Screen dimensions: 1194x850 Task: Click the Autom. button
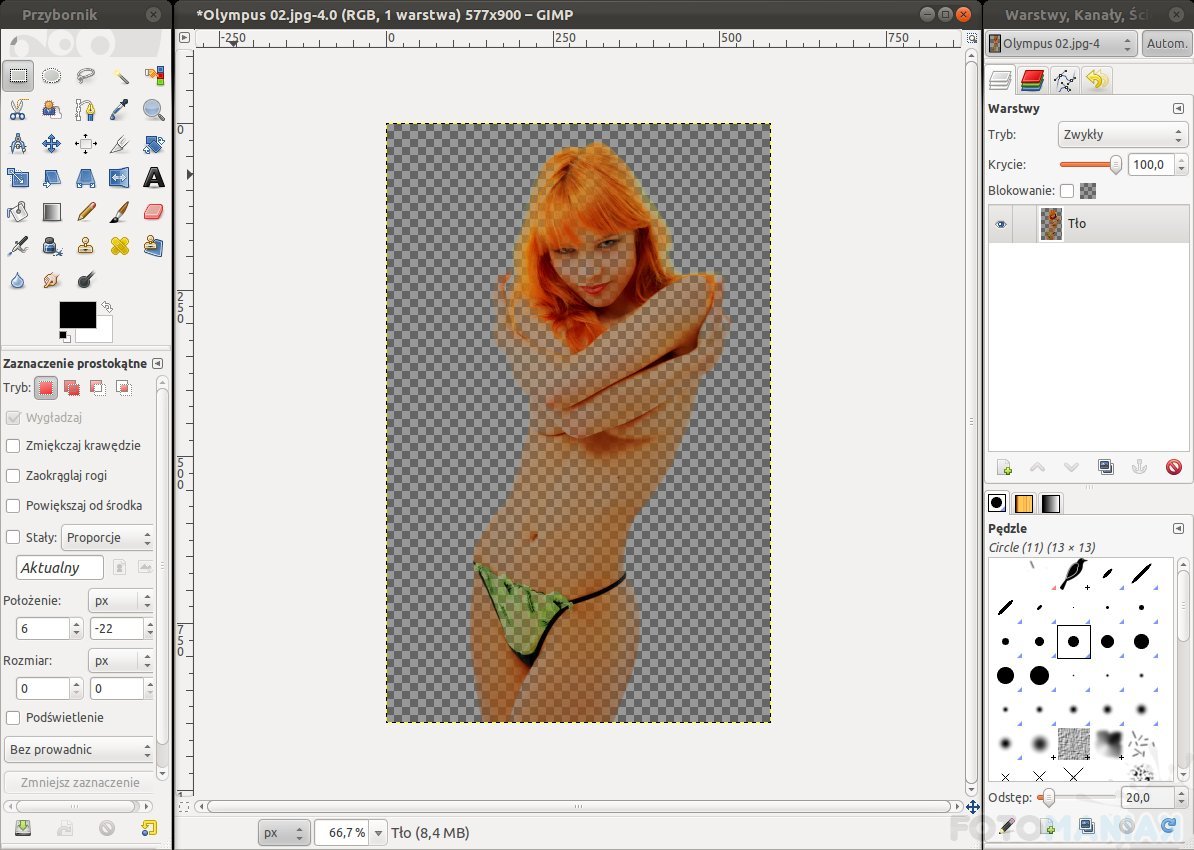1166,44
